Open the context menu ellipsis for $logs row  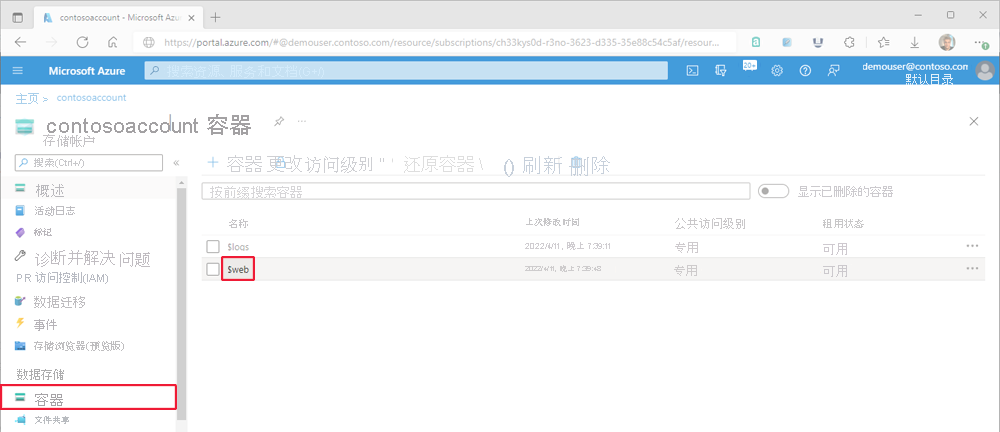point(972,246)
